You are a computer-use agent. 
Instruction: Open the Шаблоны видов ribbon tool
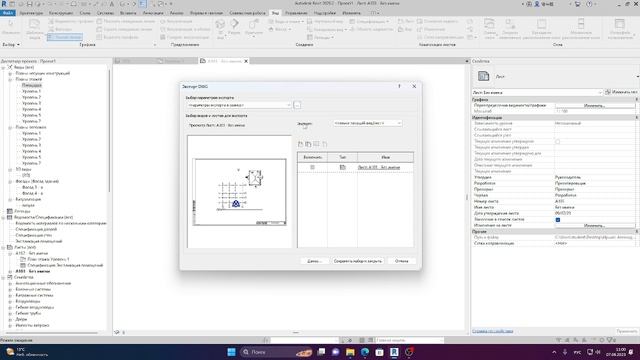click(x=35, y=29)
